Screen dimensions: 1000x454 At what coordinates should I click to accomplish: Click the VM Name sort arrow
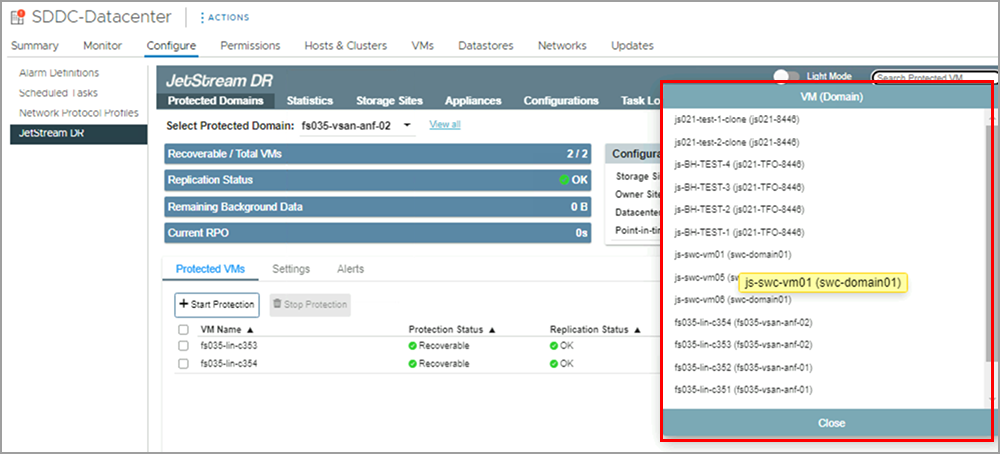point(249,329)
